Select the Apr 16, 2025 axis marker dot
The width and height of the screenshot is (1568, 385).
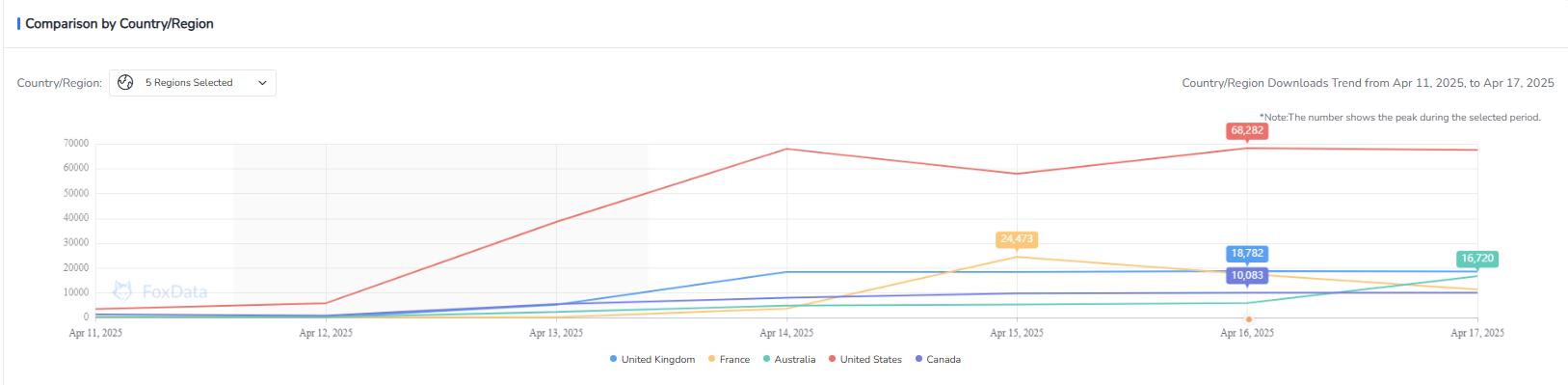(x=1248, y=319)
